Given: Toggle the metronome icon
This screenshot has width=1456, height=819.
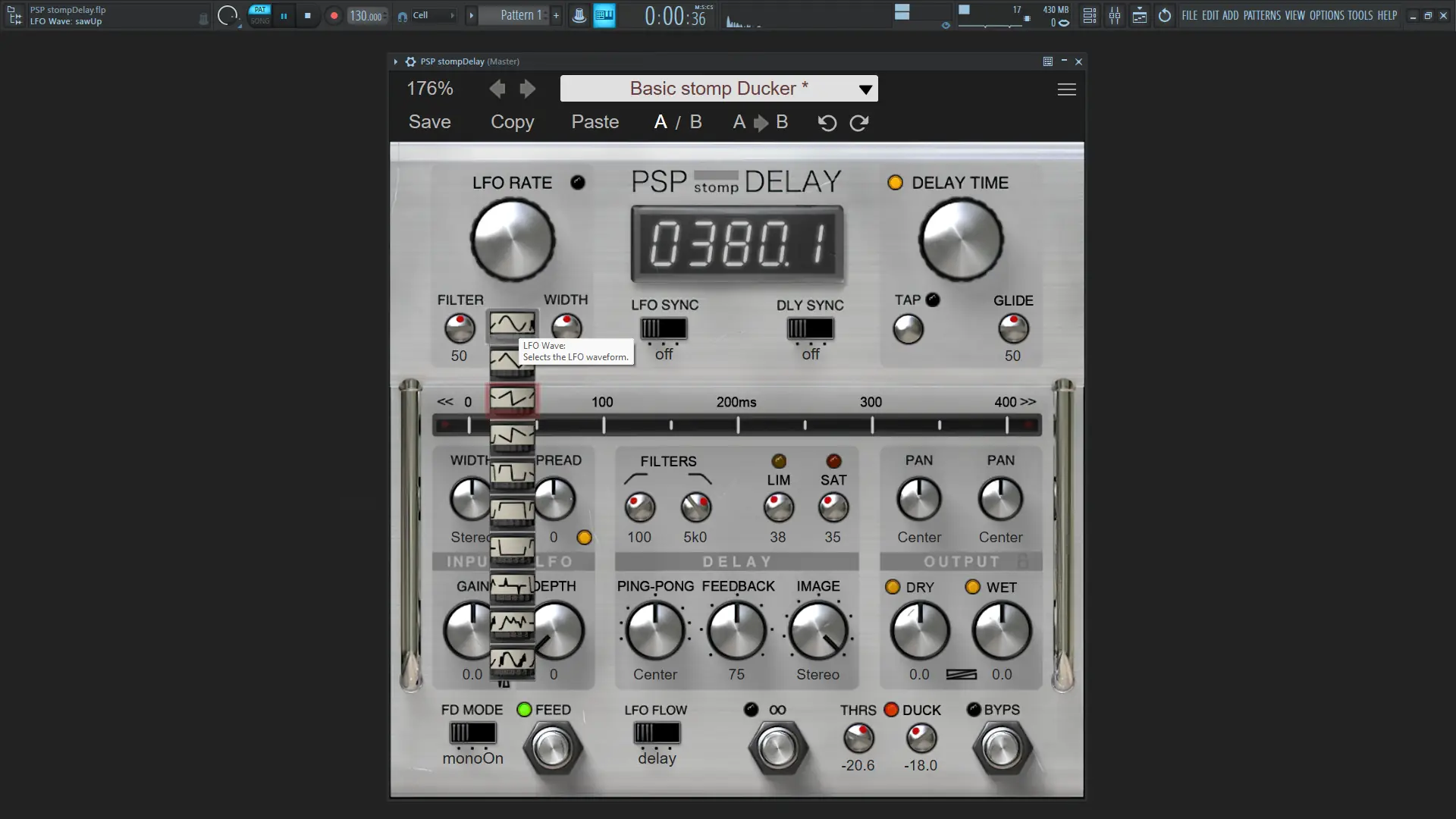Looking at the screenshot, I should pyautogui.click(x=579, y=15).
